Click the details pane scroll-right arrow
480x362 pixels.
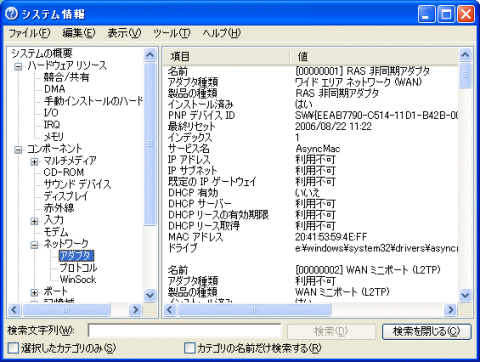click(x=451, y=310)
